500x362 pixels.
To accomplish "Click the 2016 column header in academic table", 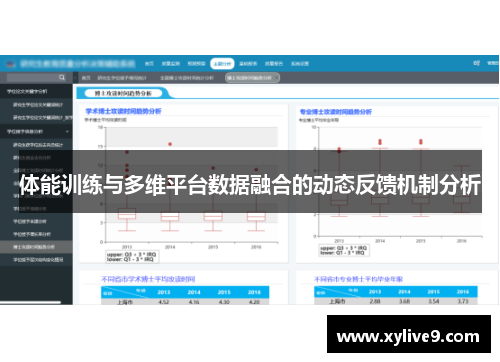I will click(254, 292).
